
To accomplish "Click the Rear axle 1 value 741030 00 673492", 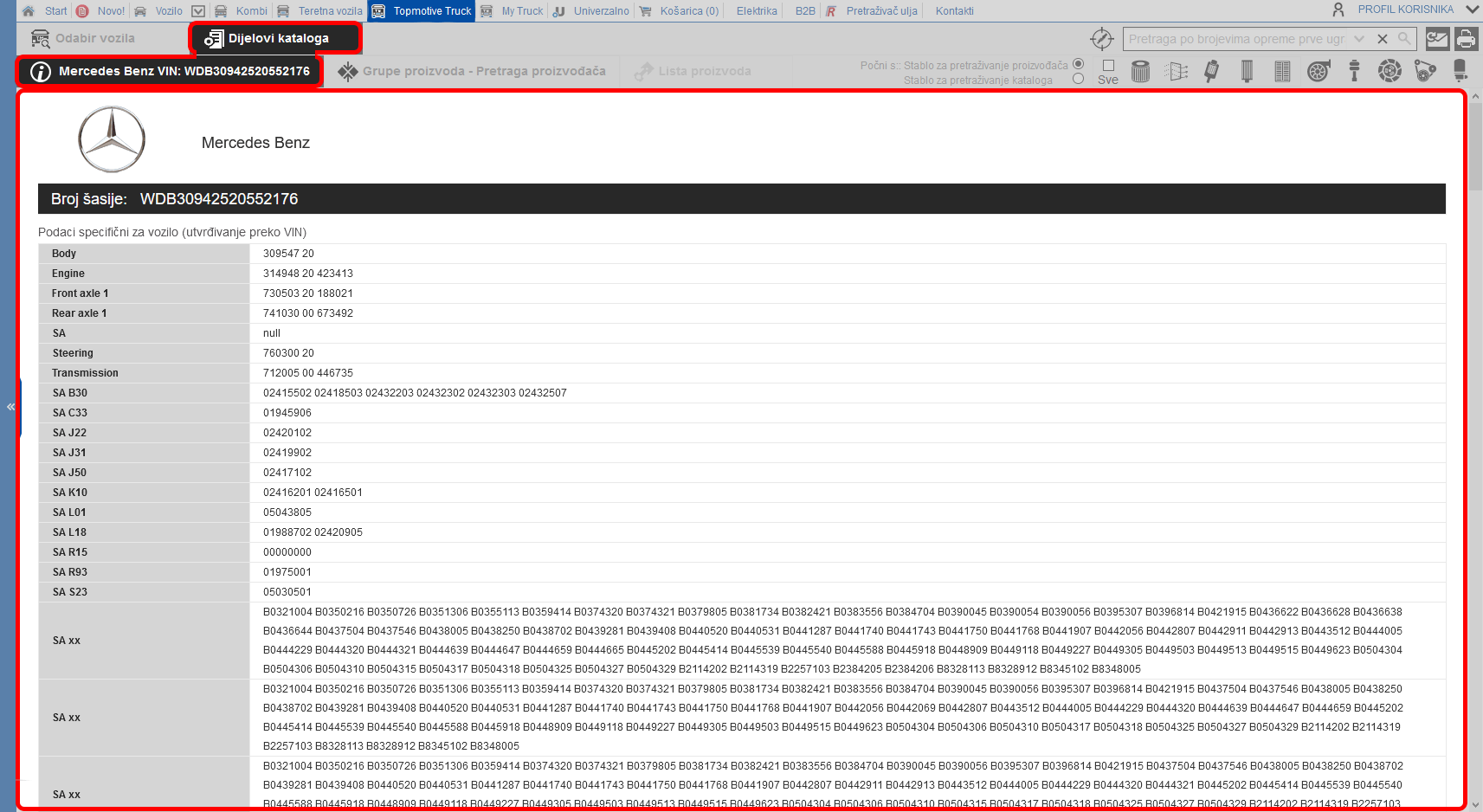I will point(308,313).
